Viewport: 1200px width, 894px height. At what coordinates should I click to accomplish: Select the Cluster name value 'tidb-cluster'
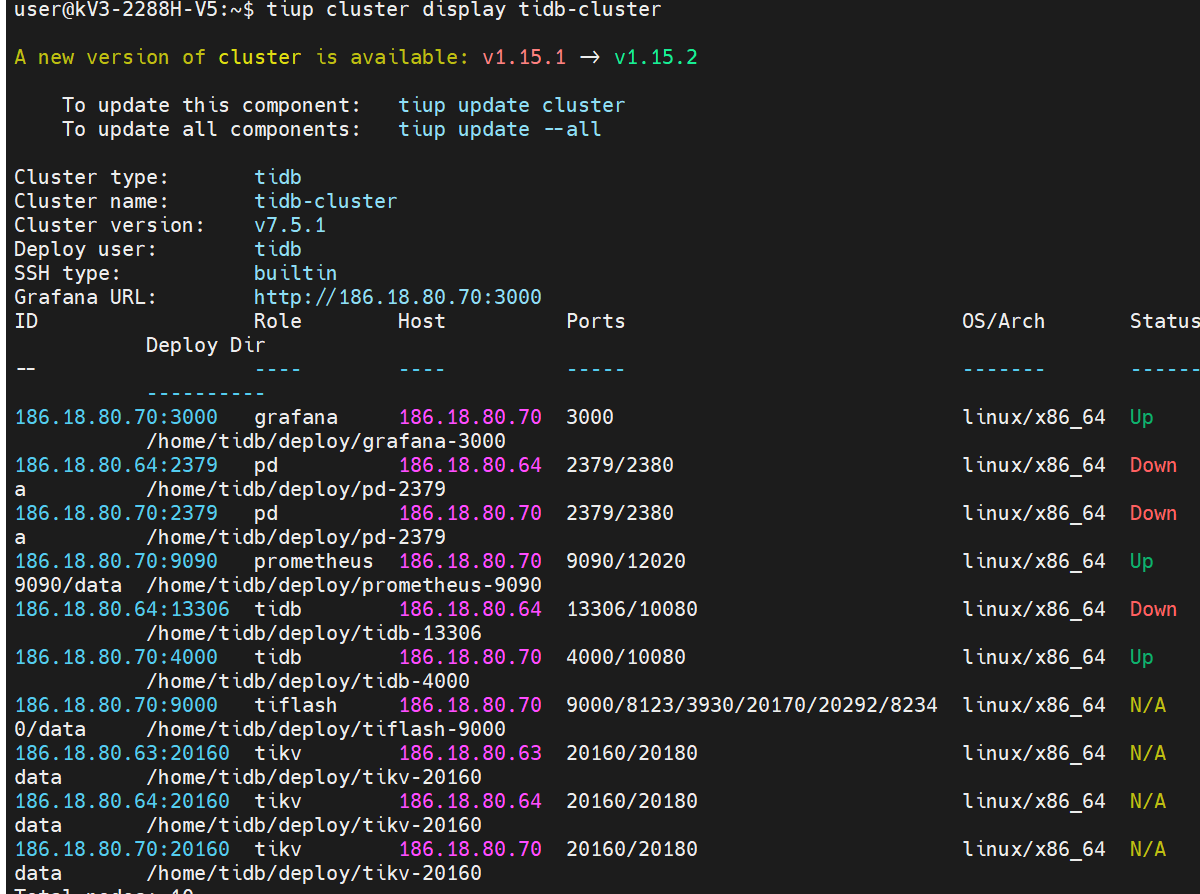click(x=326, y=201)
